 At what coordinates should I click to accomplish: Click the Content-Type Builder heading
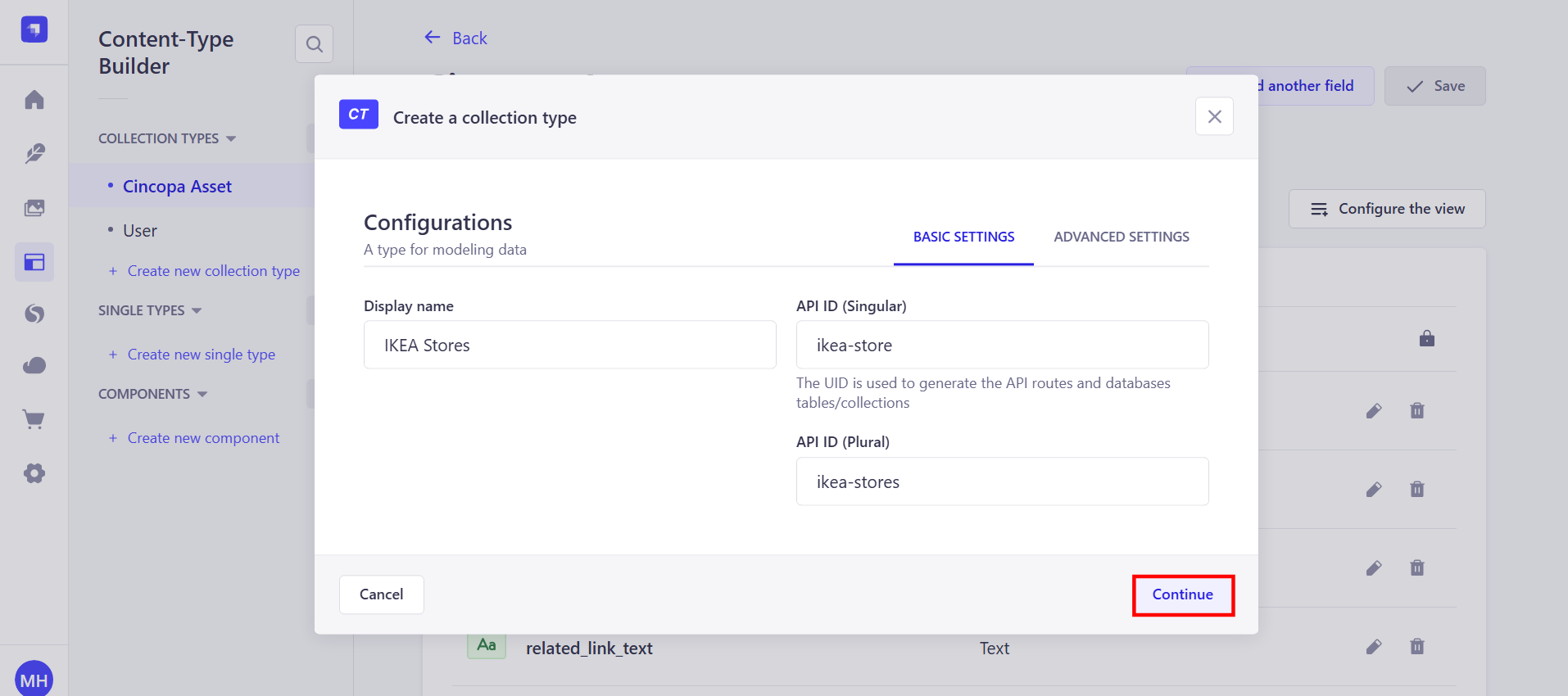coord(166,52)
